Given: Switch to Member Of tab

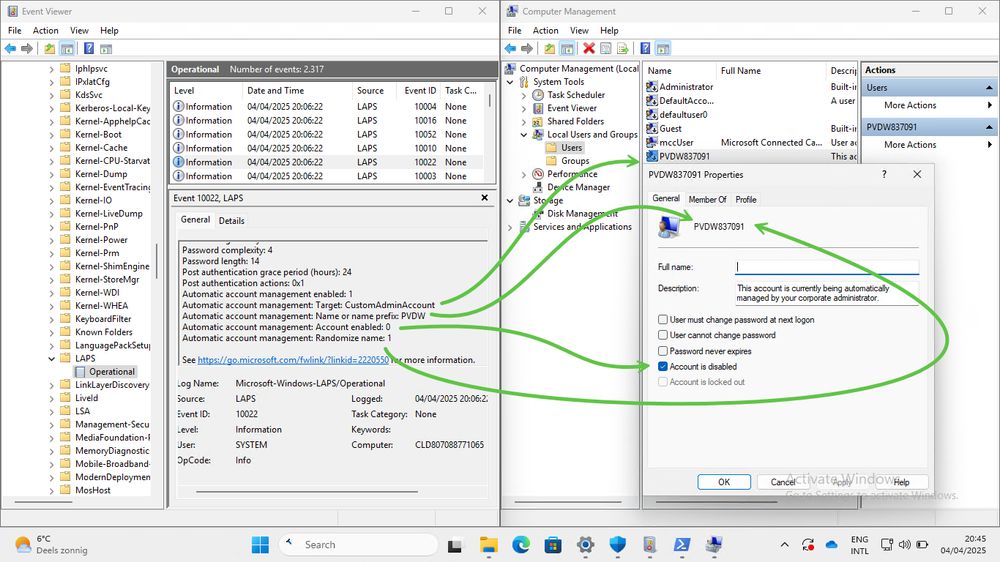Looking at the screenshot, I should tap(707, 200).
